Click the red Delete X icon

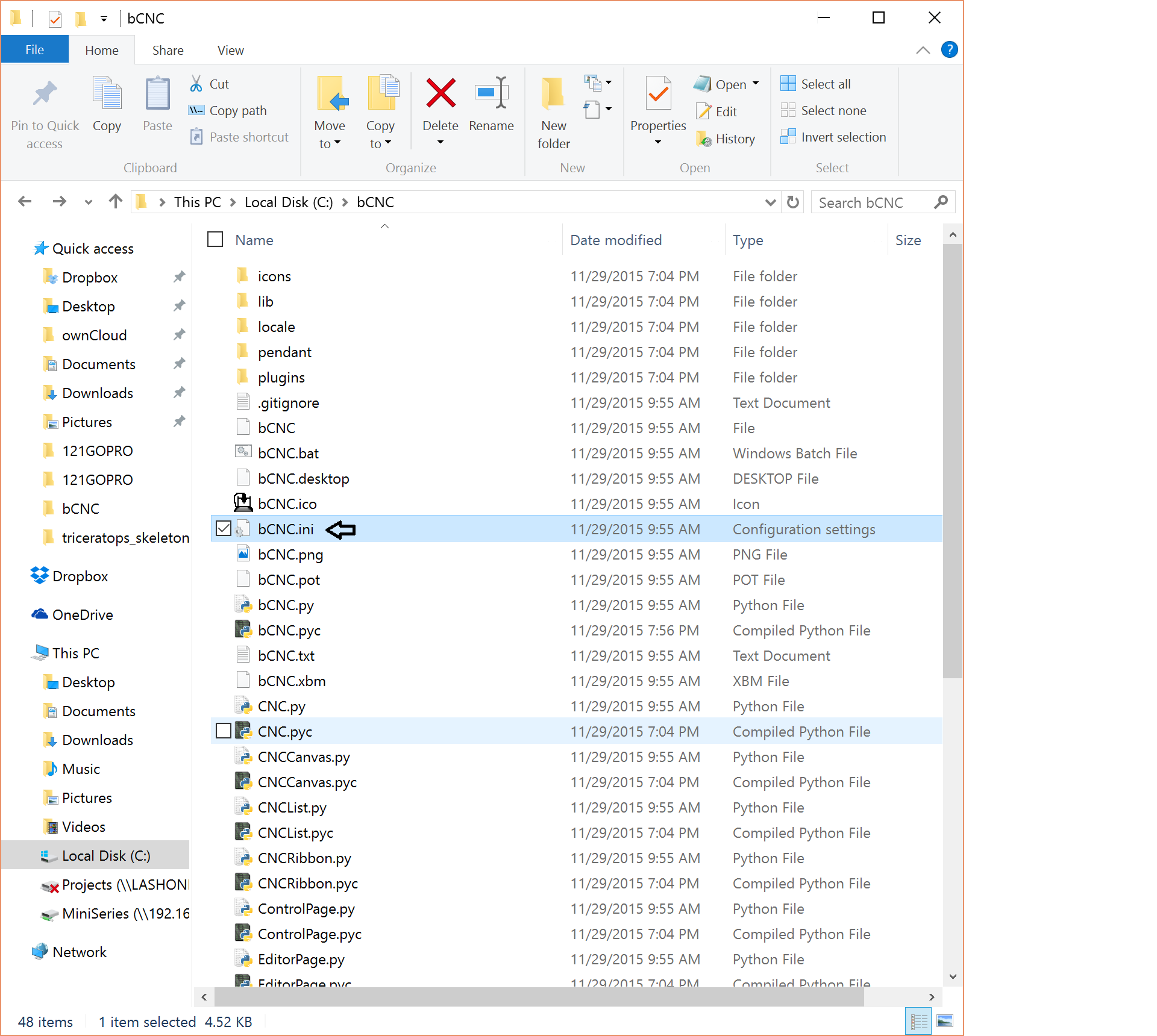click(441, 93)
